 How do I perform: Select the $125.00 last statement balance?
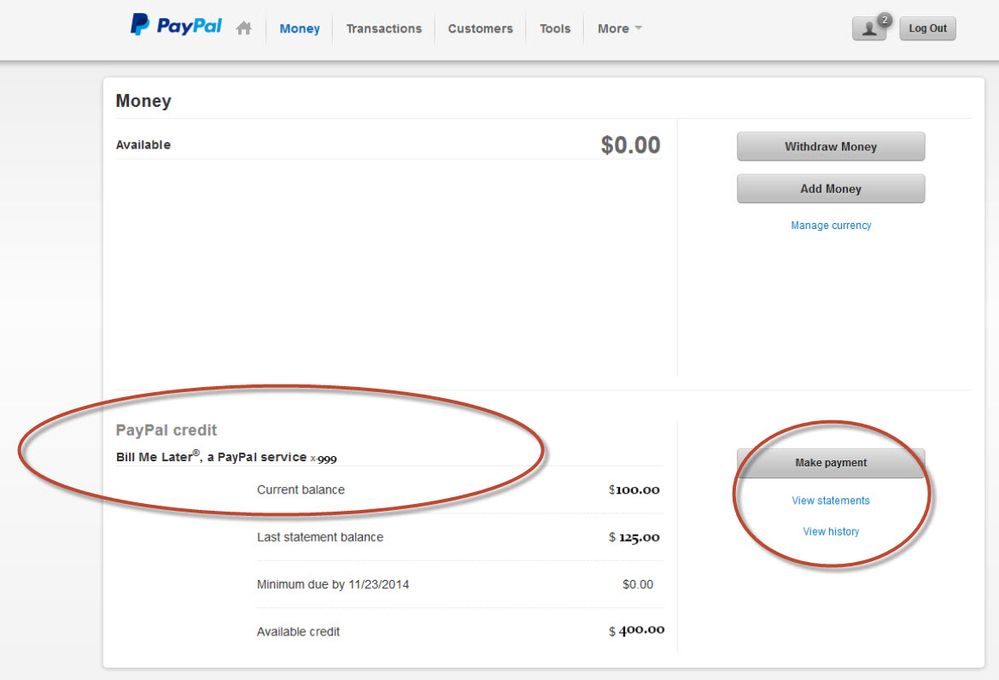634,537
